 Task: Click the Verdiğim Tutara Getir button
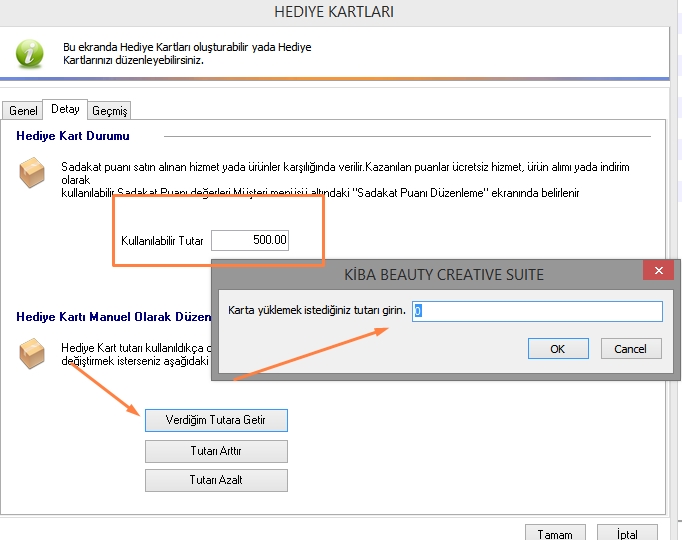pos(216,420)
